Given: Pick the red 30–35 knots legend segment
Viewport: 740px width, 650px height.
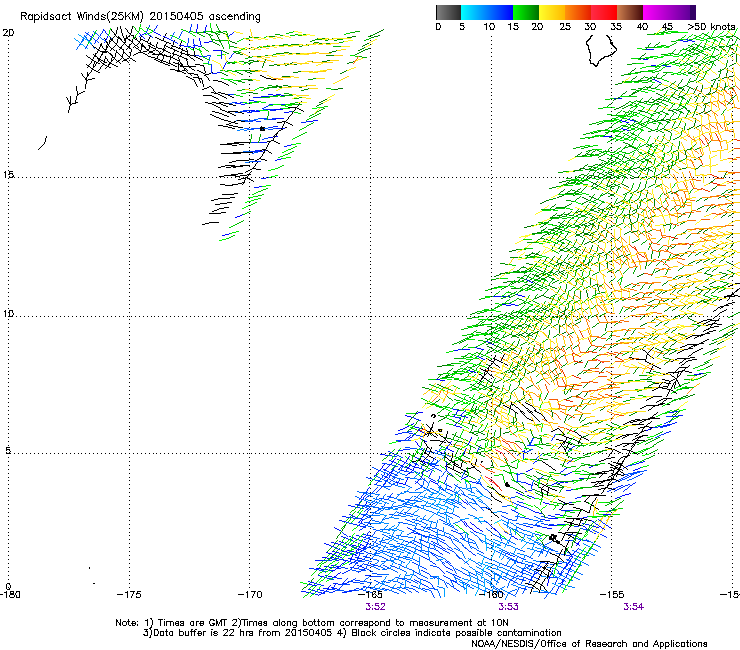Looking at the screenshot, I should [x=604, y=12].
